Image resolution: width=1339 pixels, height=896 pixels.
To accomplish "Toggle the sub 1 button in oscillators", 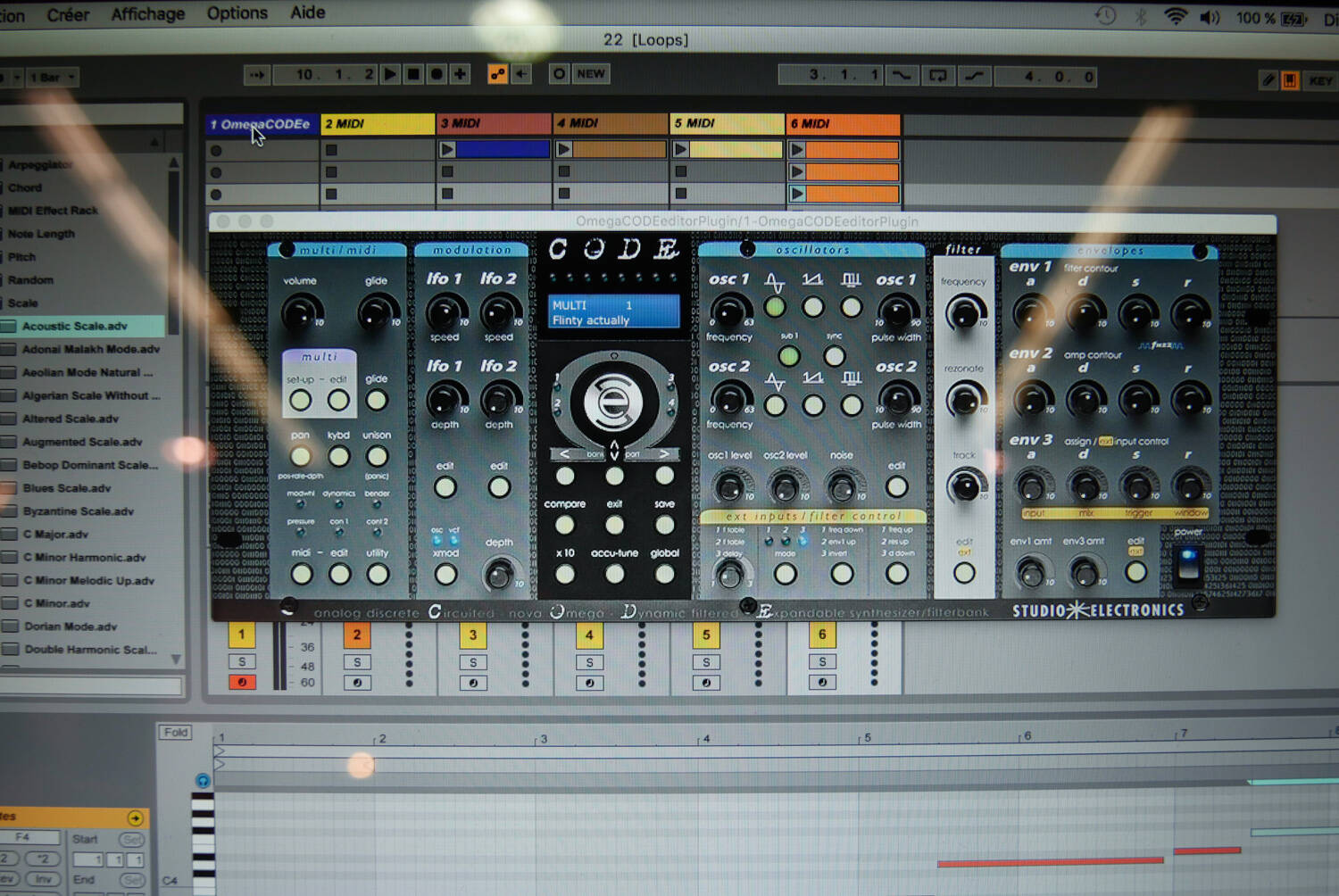I will pos(789,356).
